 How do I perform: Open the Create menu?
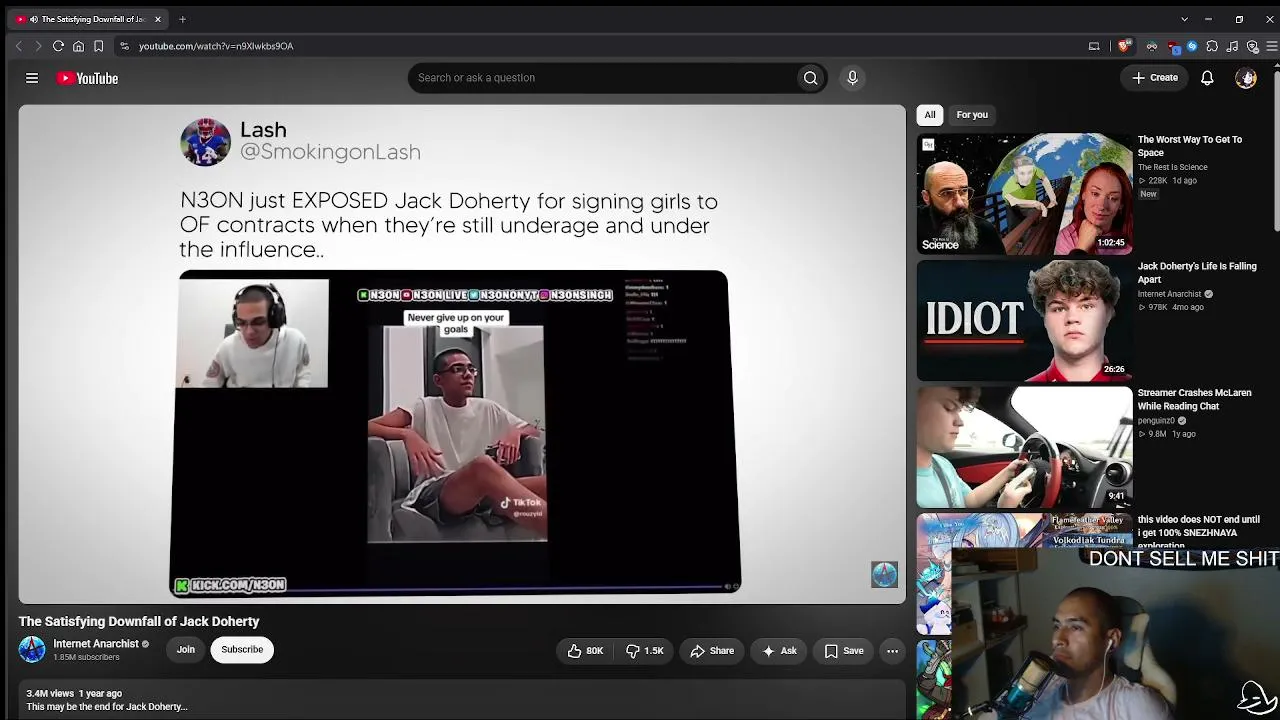click(x=1155, y=78)
